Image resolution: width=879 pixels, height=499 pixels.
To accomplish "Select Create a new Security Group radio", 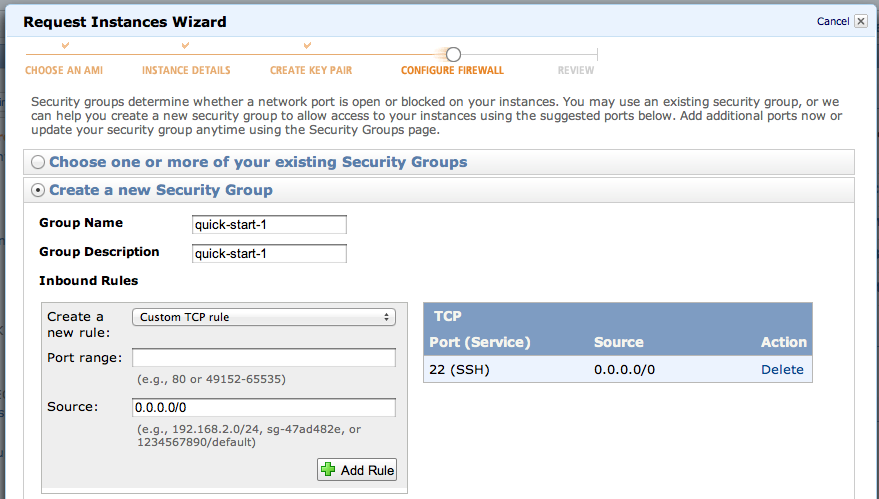I will click(x=38, y=190).
